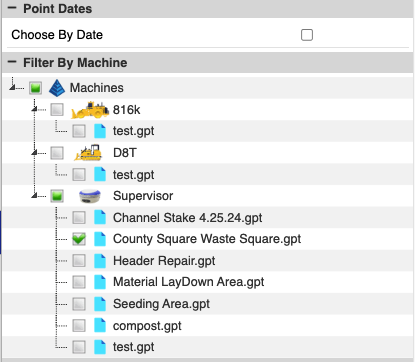Collapse the Filter By Machine section
415x362 pixels.
(x=12, y=62)
